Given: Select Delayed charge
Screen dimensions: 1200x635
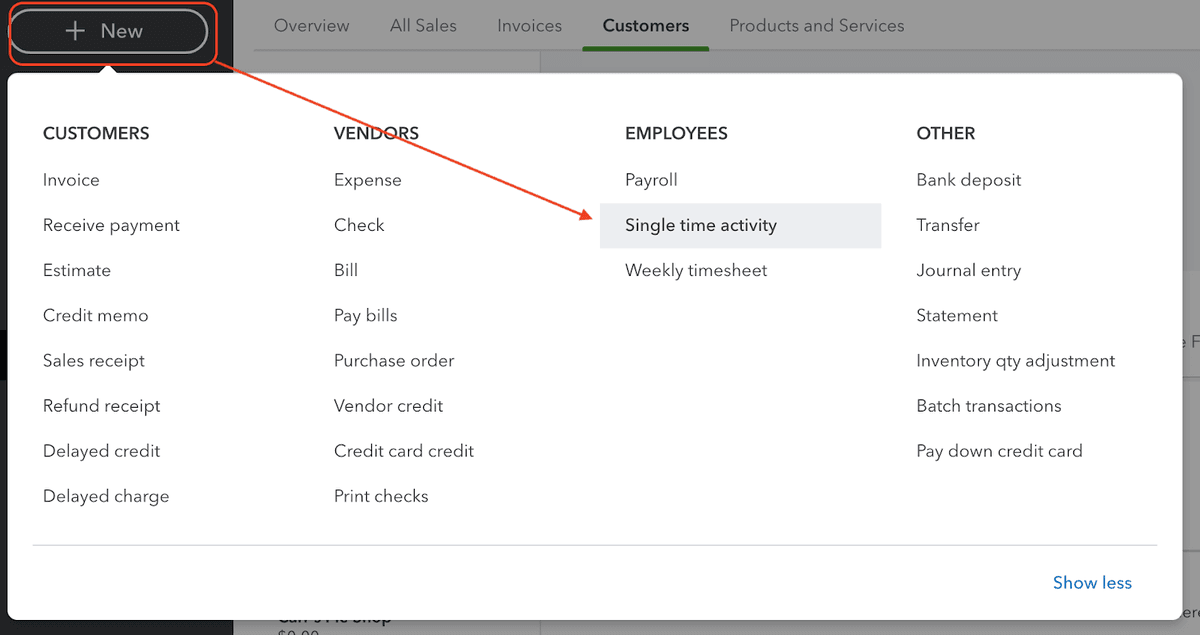Looking at the screenshot, I should 106,496.
